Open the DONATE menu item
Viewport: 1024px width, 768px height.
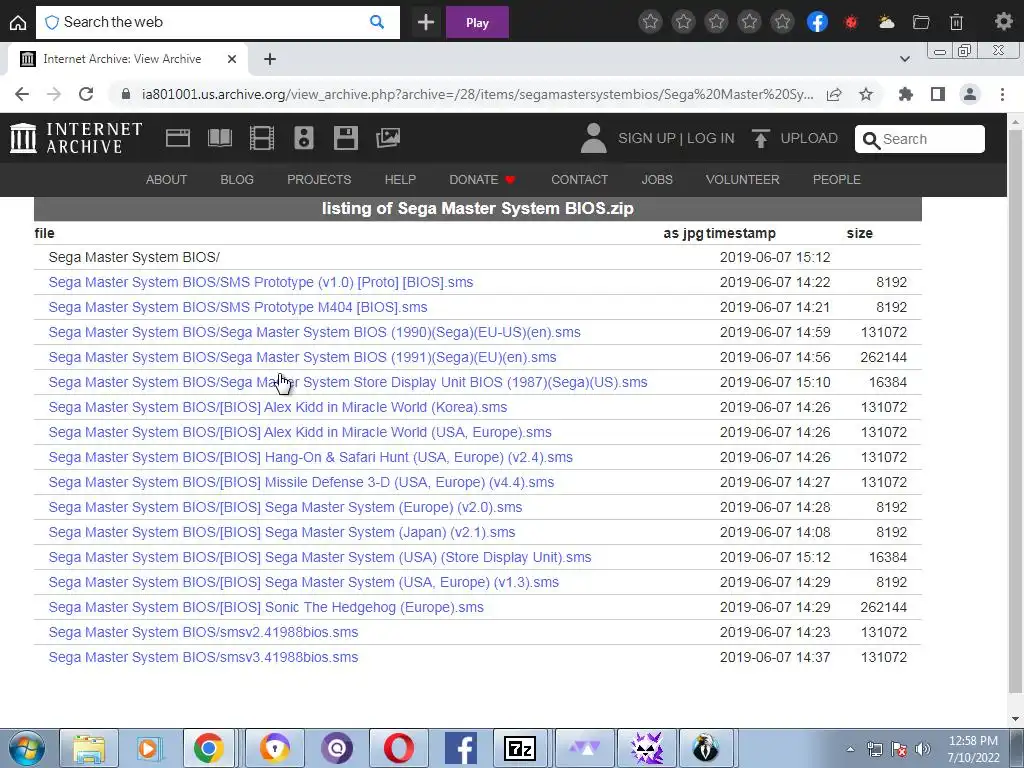coord(482,180)
